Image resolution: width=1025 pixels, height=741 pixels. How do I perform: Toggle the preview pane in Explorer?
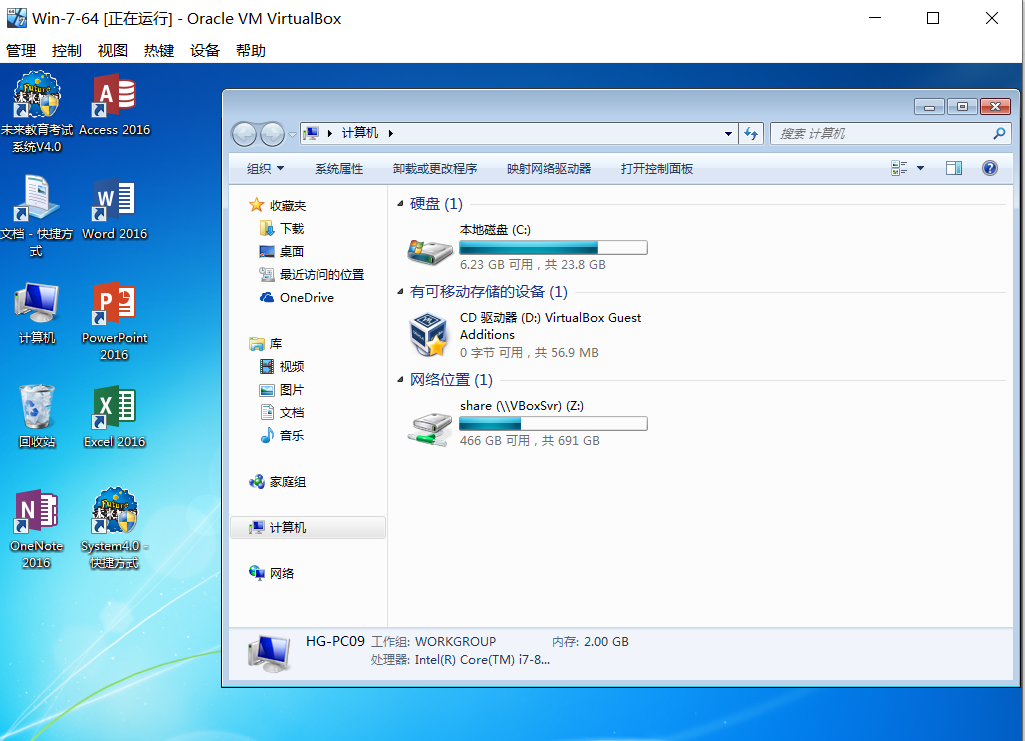(x=953, y=167)
